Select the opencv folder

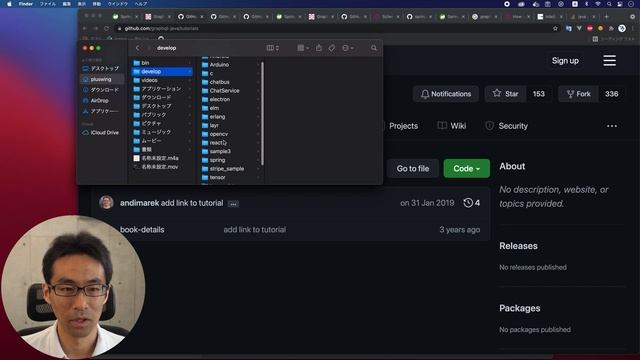click(230, 134)
